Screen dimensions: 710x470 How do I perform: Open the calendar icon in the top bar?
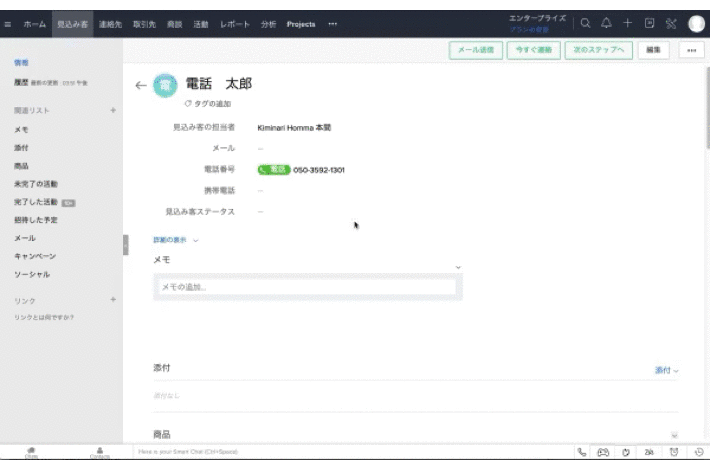click(649, 23)
